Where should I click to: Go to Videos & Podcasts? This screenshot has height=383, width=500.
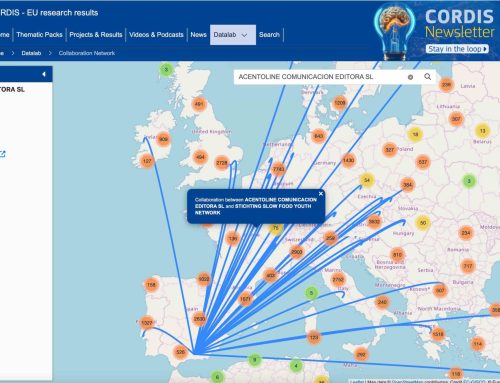point(156,35)
